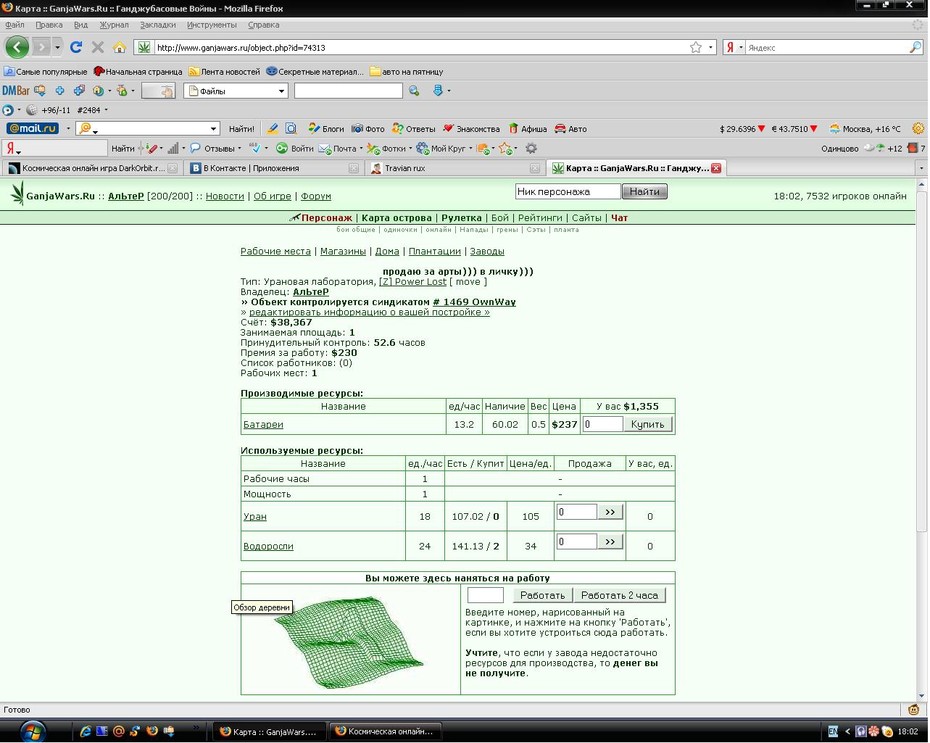Open the URL bar history dropdown arrow
Screen dimensions: 930x743
click(711, 47)
